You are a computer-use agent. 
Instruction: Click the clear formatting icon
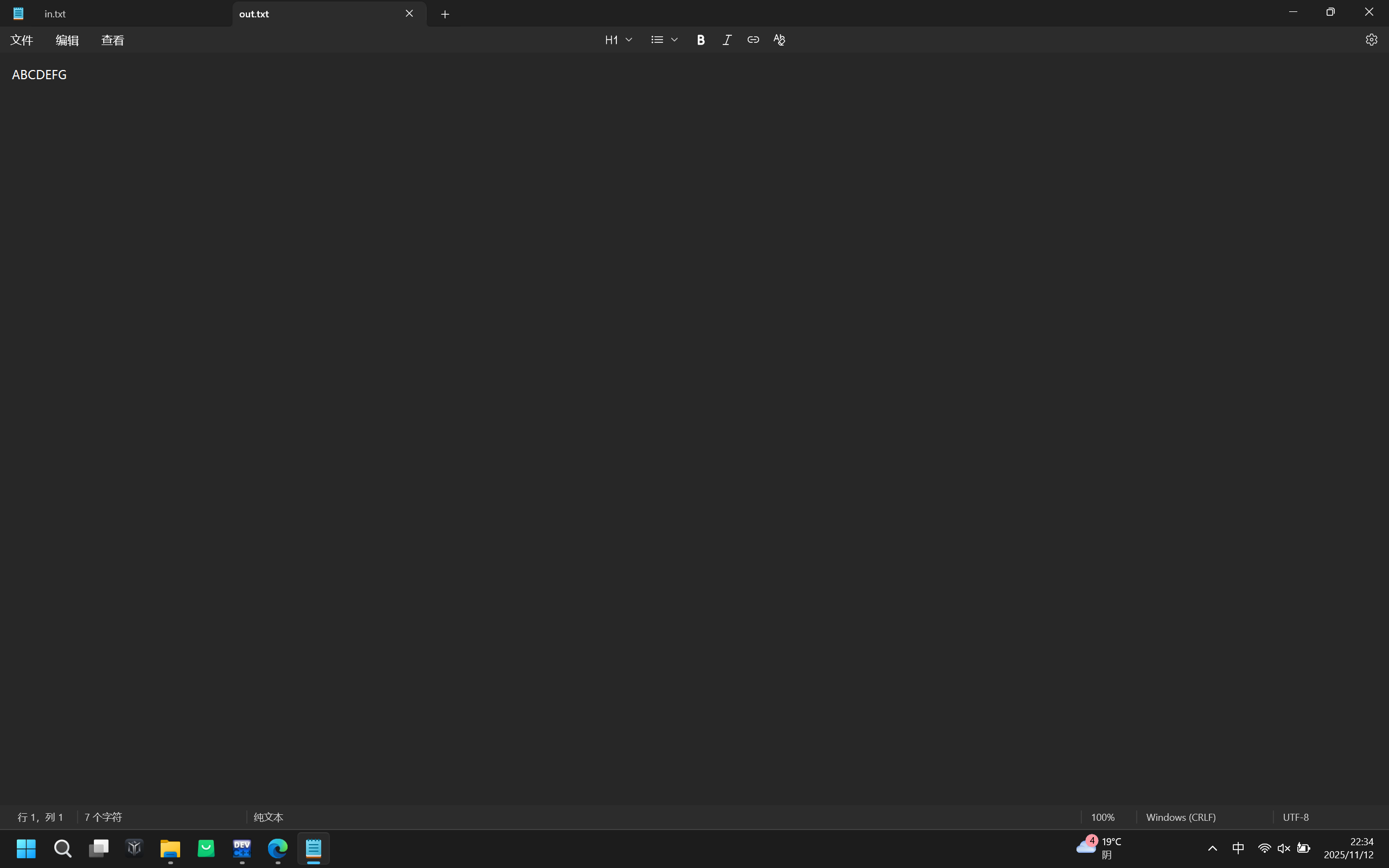779,40
